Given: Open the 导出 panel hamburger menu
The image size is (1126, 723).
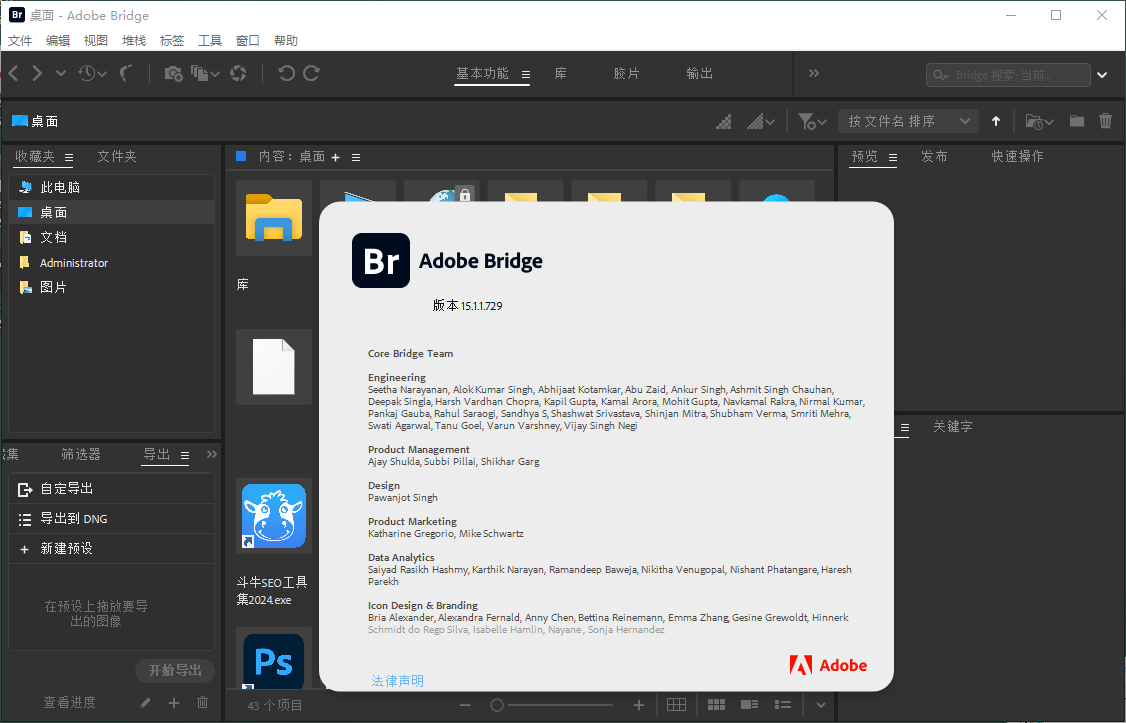Looking at the screenshot, I should [185, 455].
